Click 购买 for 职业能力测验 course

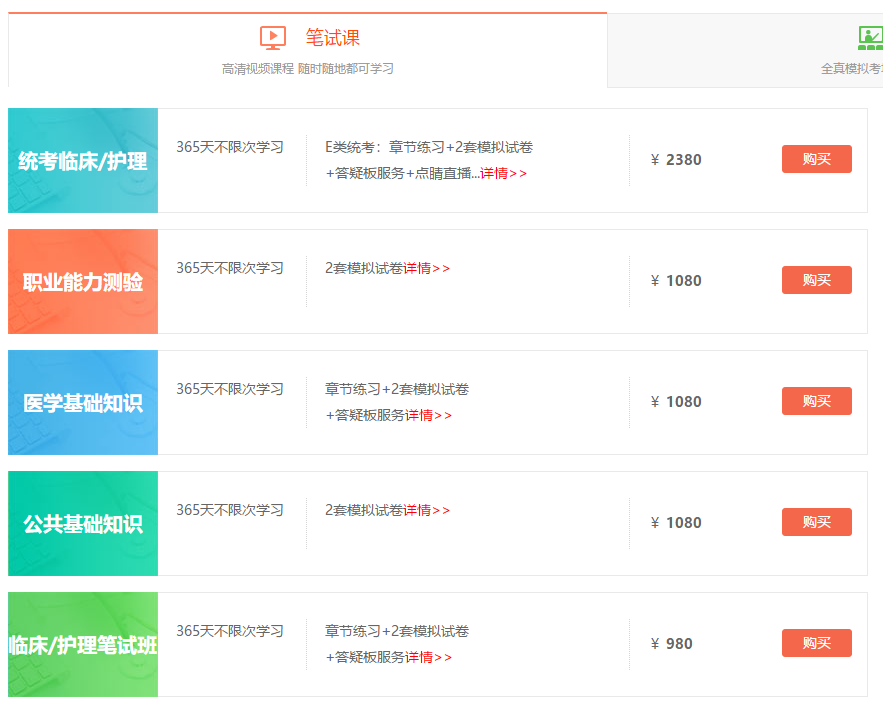816,280
